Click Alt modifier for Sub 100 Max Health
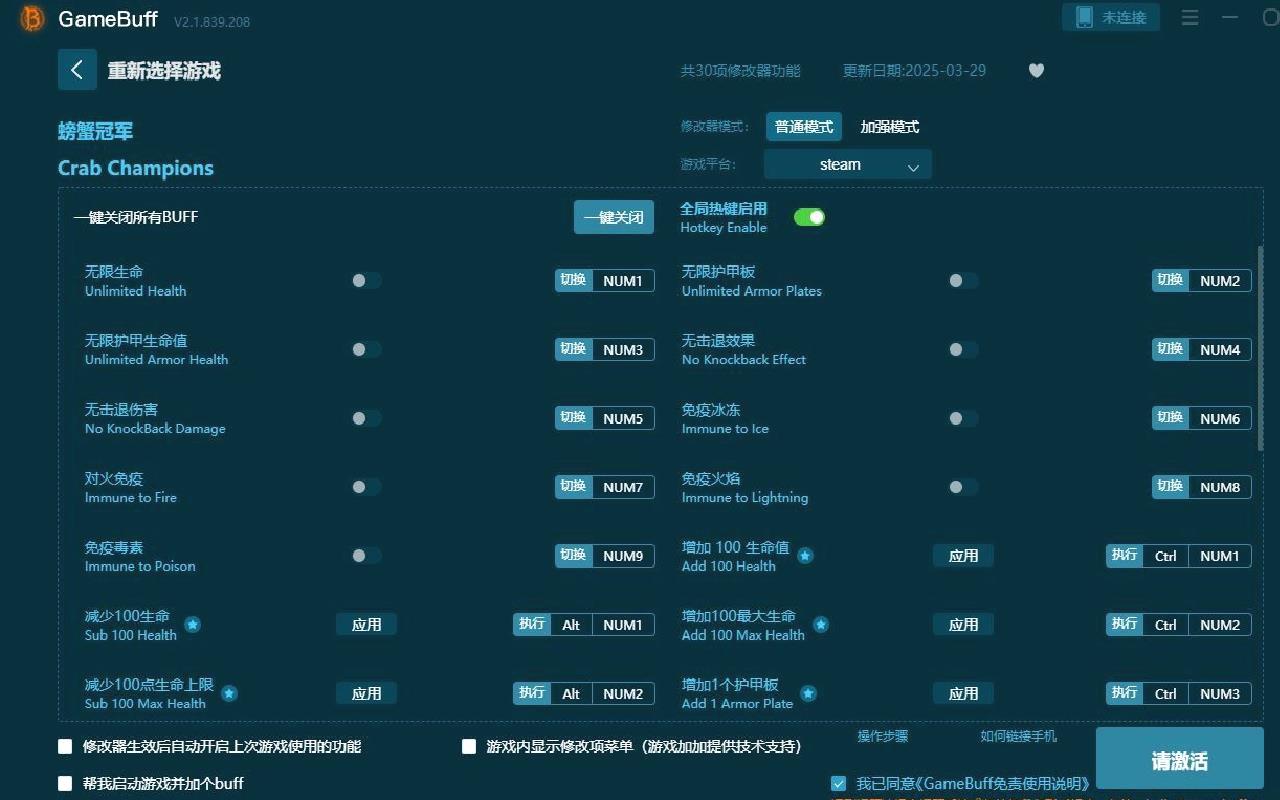The width and height of the screenshot is (1280, 800). 571,693
